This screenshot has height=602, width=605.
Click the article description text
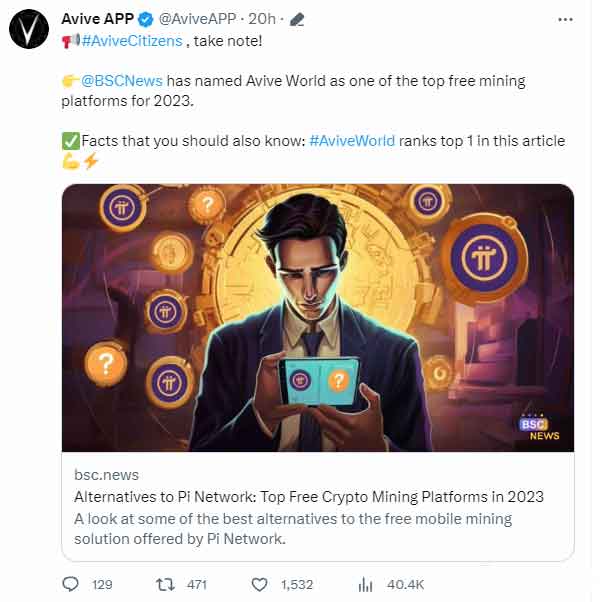(x=293, y=528)
